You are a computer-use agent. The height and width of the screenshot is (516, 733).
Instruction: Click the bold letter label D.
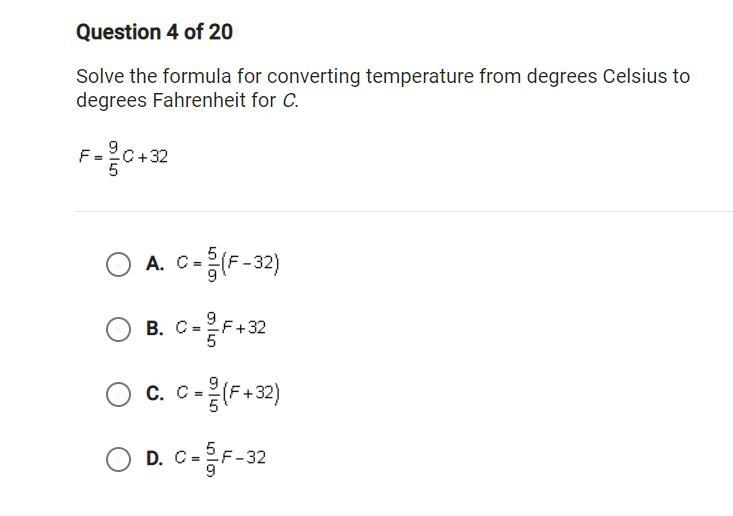(154, 459)
